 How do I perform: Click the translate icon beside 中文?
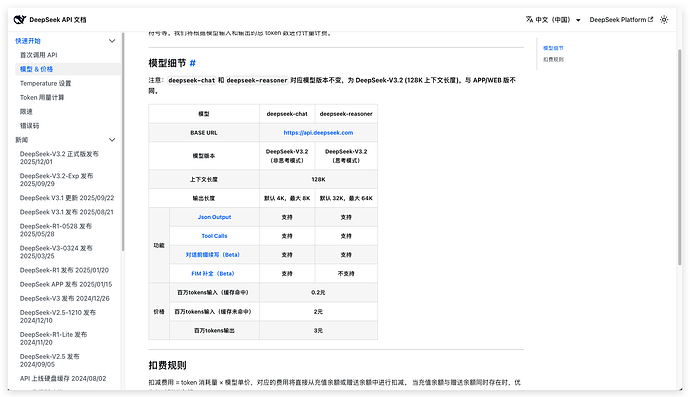529,19
